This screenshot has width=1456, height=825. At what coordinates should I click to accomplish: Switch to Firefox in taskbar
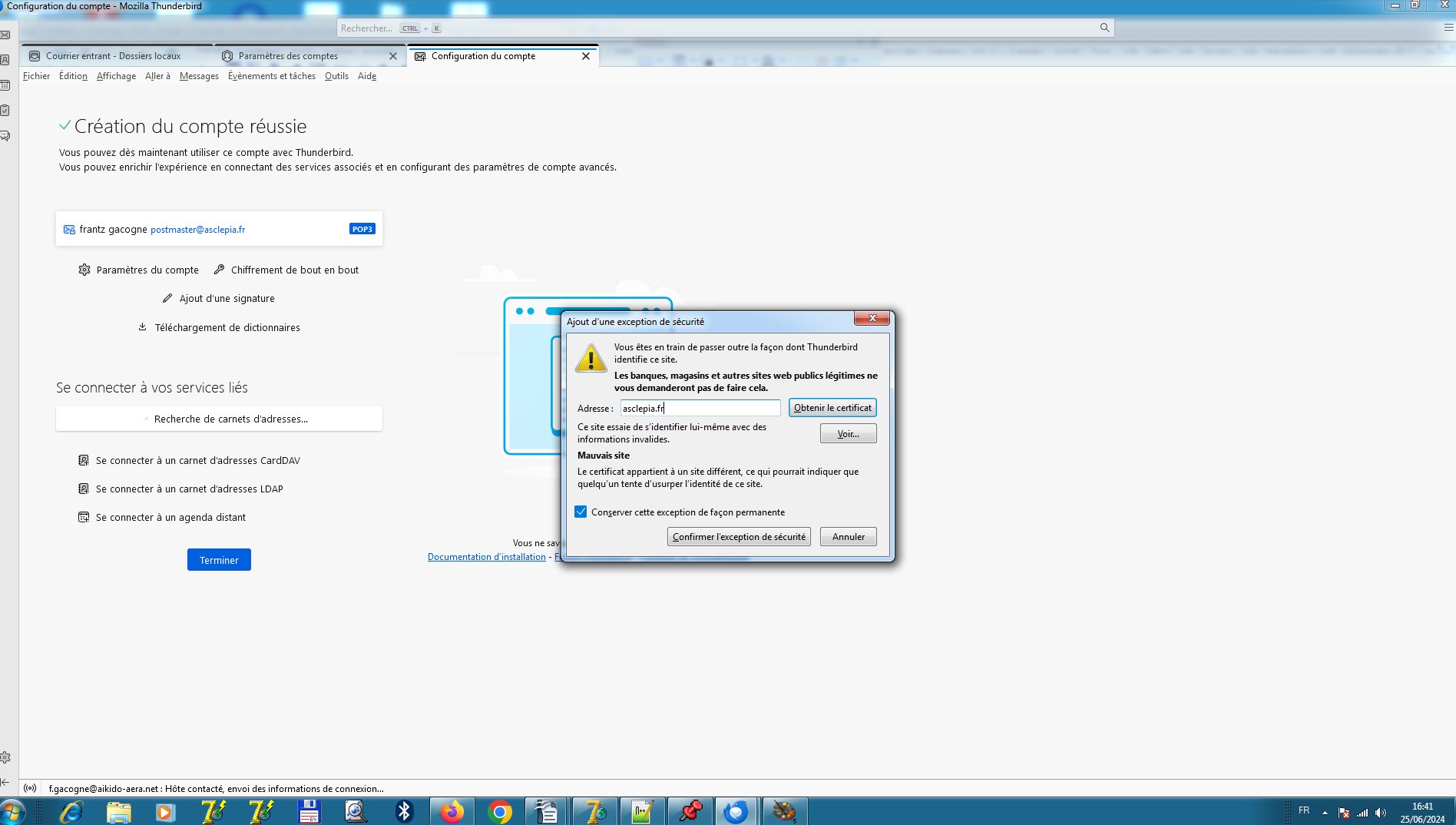coord(452,812)
